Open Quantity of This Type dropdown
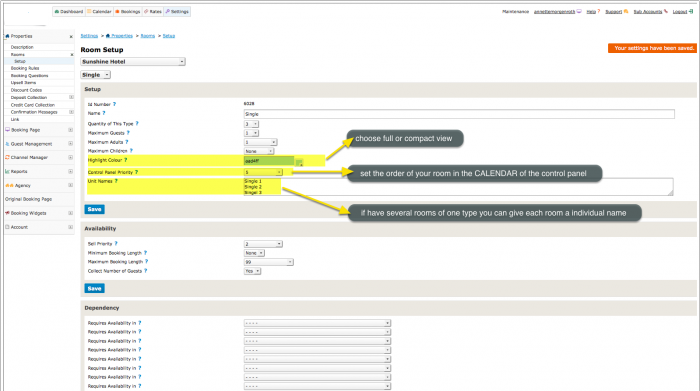This screenshot has width=700, height=391. click(x=251, y=124)
